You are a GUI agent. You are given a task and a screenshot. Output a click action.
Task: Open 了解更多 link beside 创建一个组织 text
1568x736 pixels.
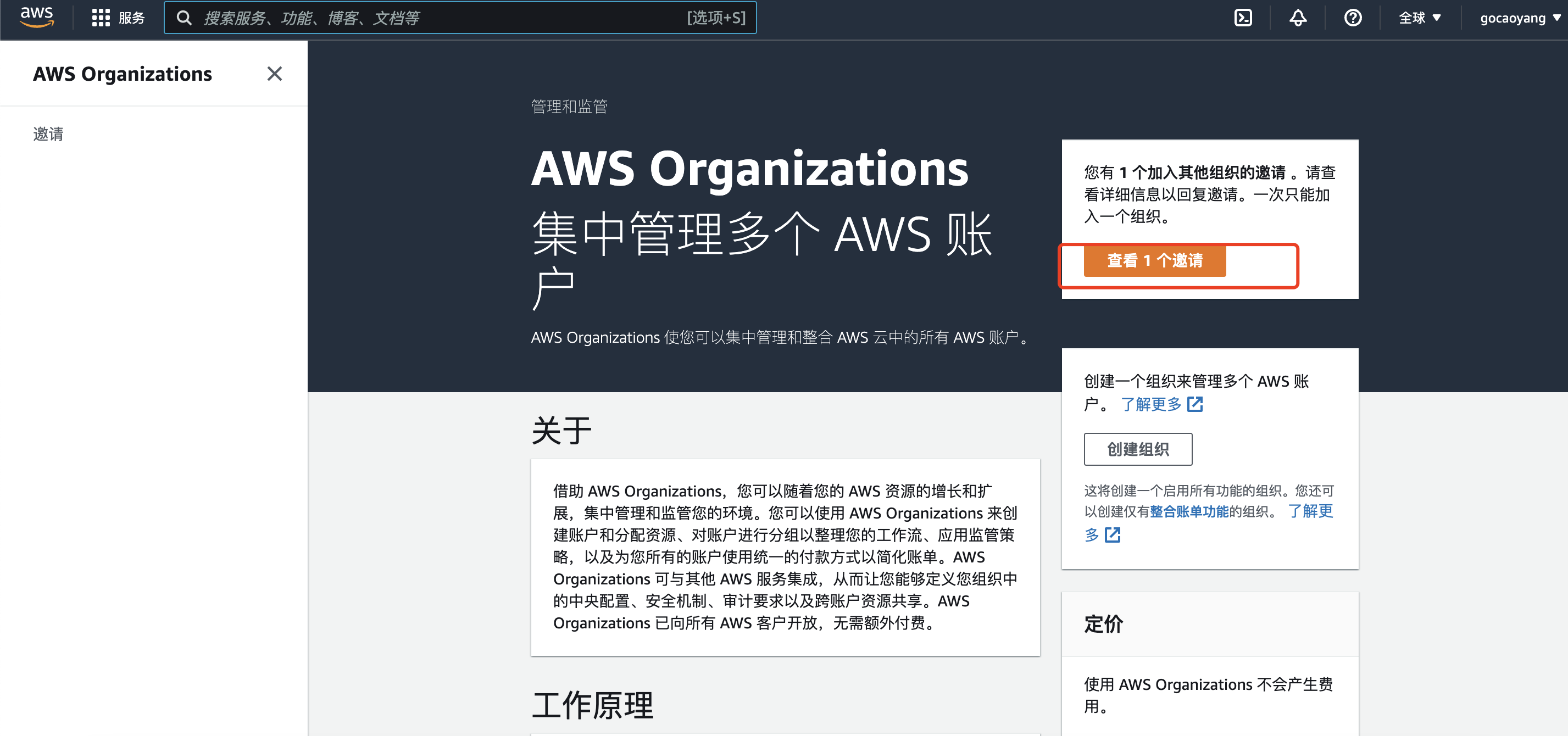(1161, 404)
